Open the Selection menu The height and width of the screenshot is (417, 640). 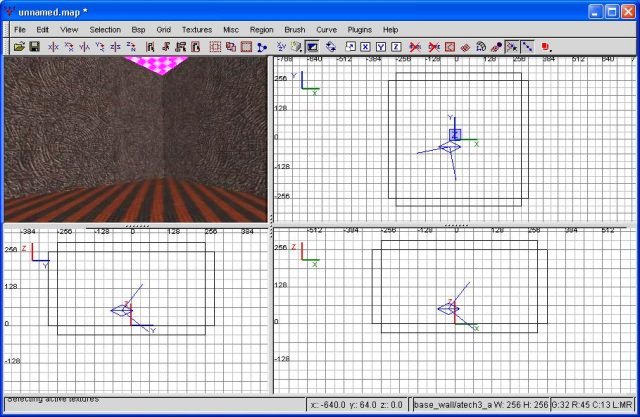click(x=105, y=30)
